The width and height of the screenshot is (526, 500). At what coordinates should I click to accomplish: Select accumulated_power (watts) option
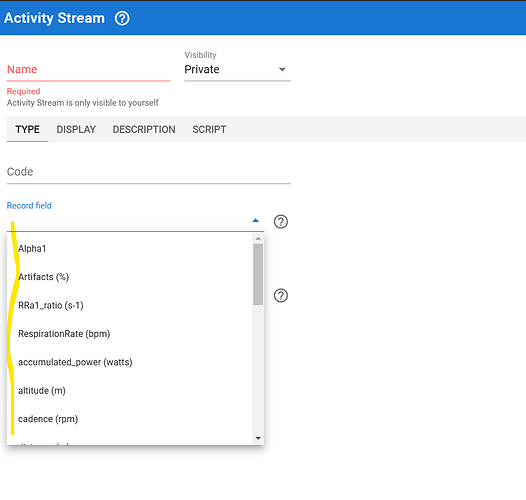pos(129,362)
